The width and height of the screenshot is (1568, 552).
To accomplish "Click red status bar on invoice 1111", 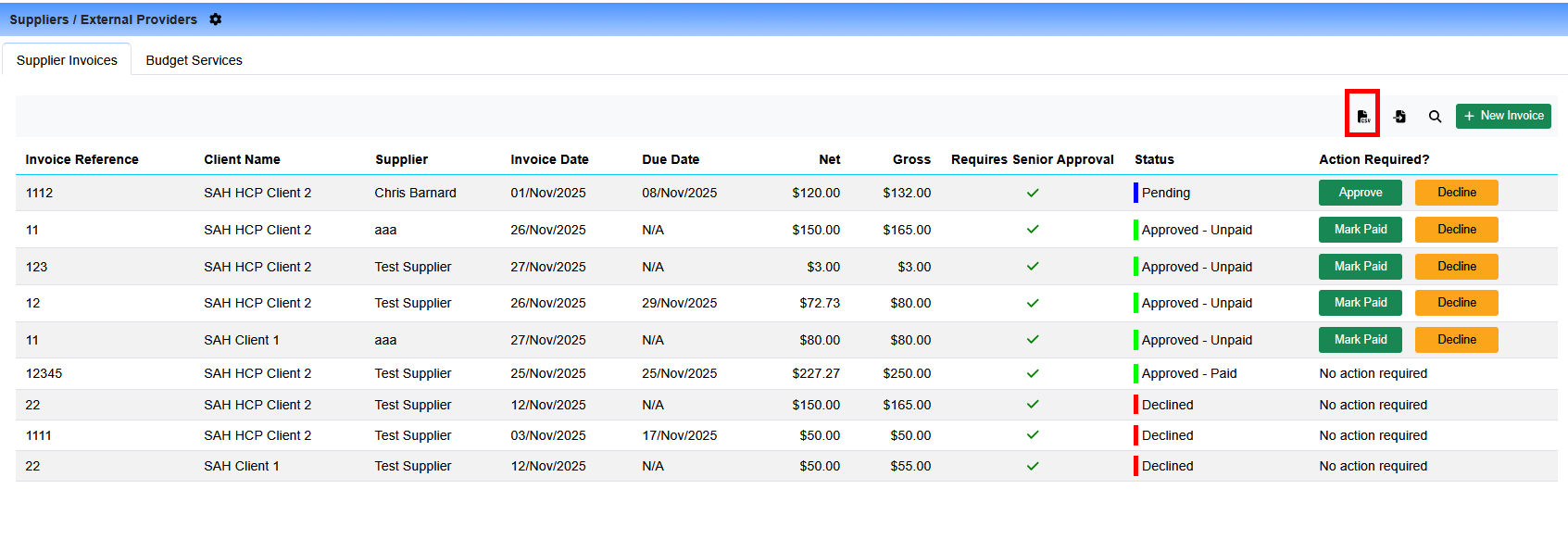I will point(1135,435).
